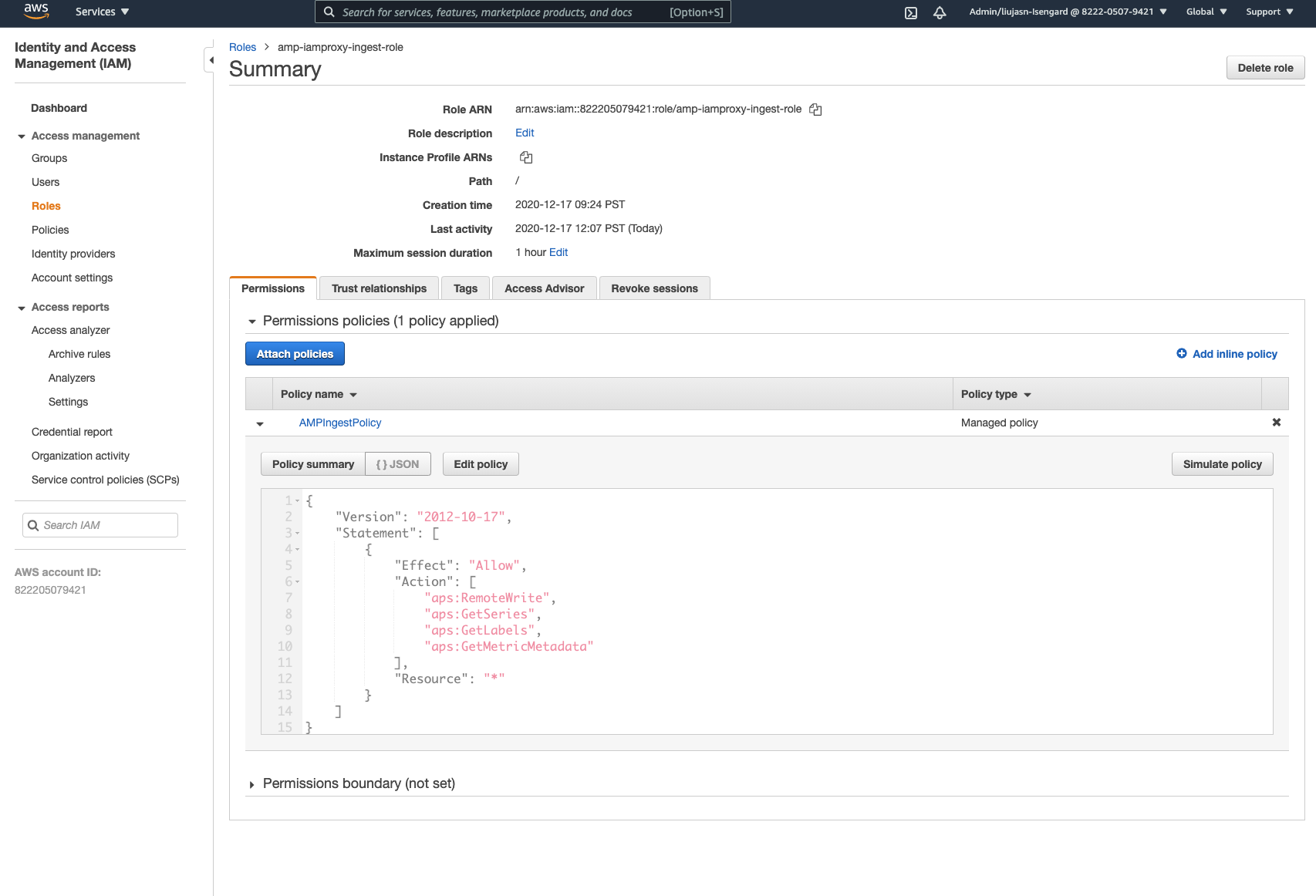Click the AWS logo home icon
Screen dimensions: 1316x896
(x=36, y=11)
